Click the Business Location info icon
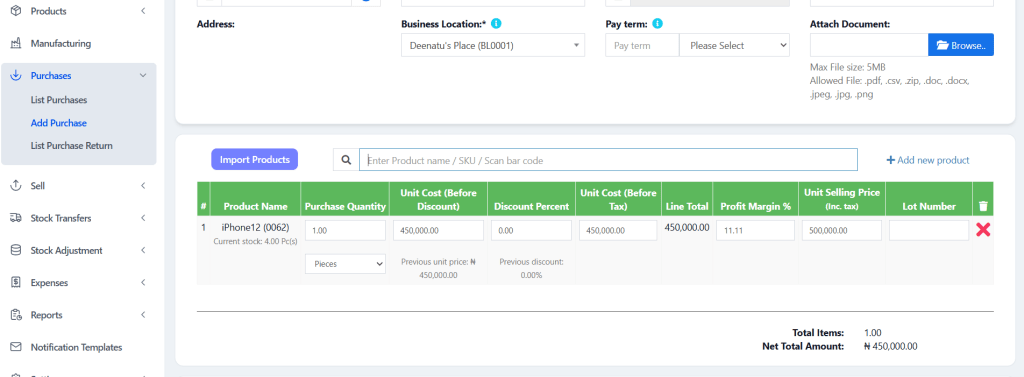Image resolution: width=1024 pixels, height=377 pixels. pyautogui.click(x=496, y=24)
